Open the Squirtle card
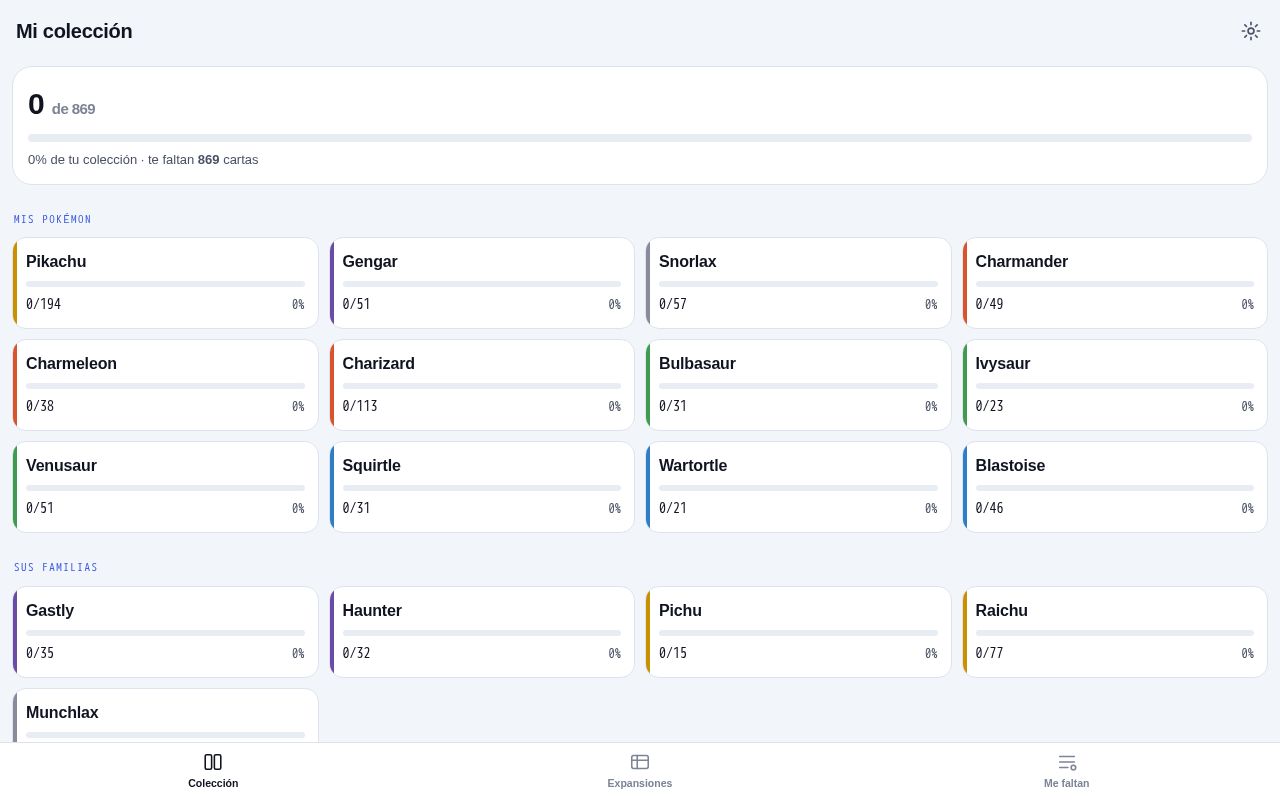The width and height of the screenshot is (1280, 800). click(x=482, y=487)
